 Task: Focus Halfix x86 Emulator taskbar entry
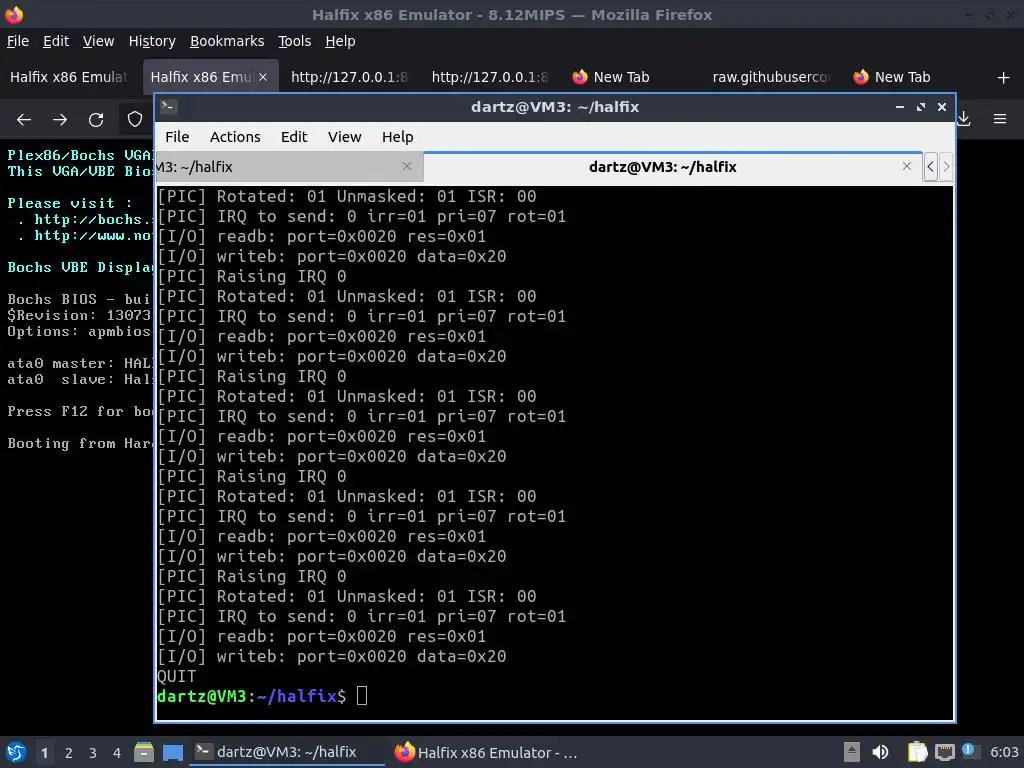[x=487, y=752]
